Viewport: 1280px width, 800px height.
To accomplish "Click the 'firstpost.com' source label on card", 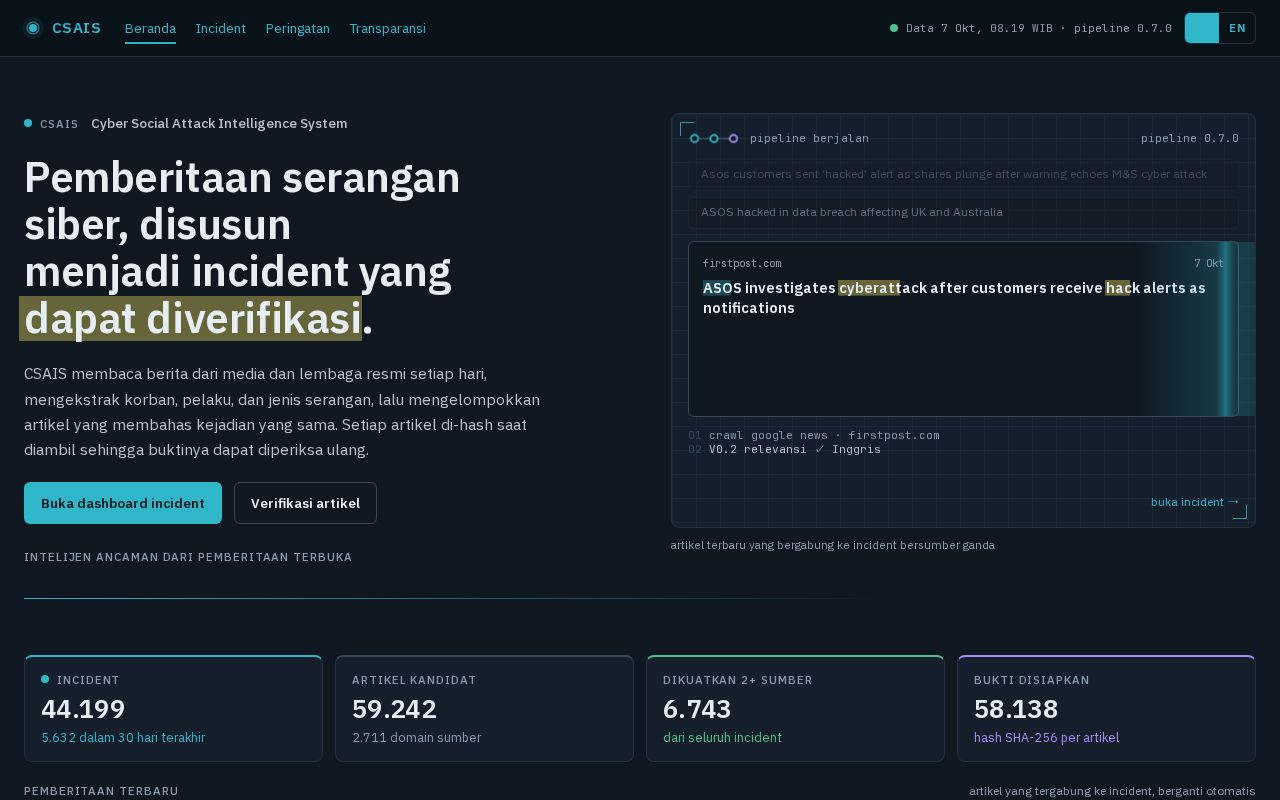I will [742, 263].
